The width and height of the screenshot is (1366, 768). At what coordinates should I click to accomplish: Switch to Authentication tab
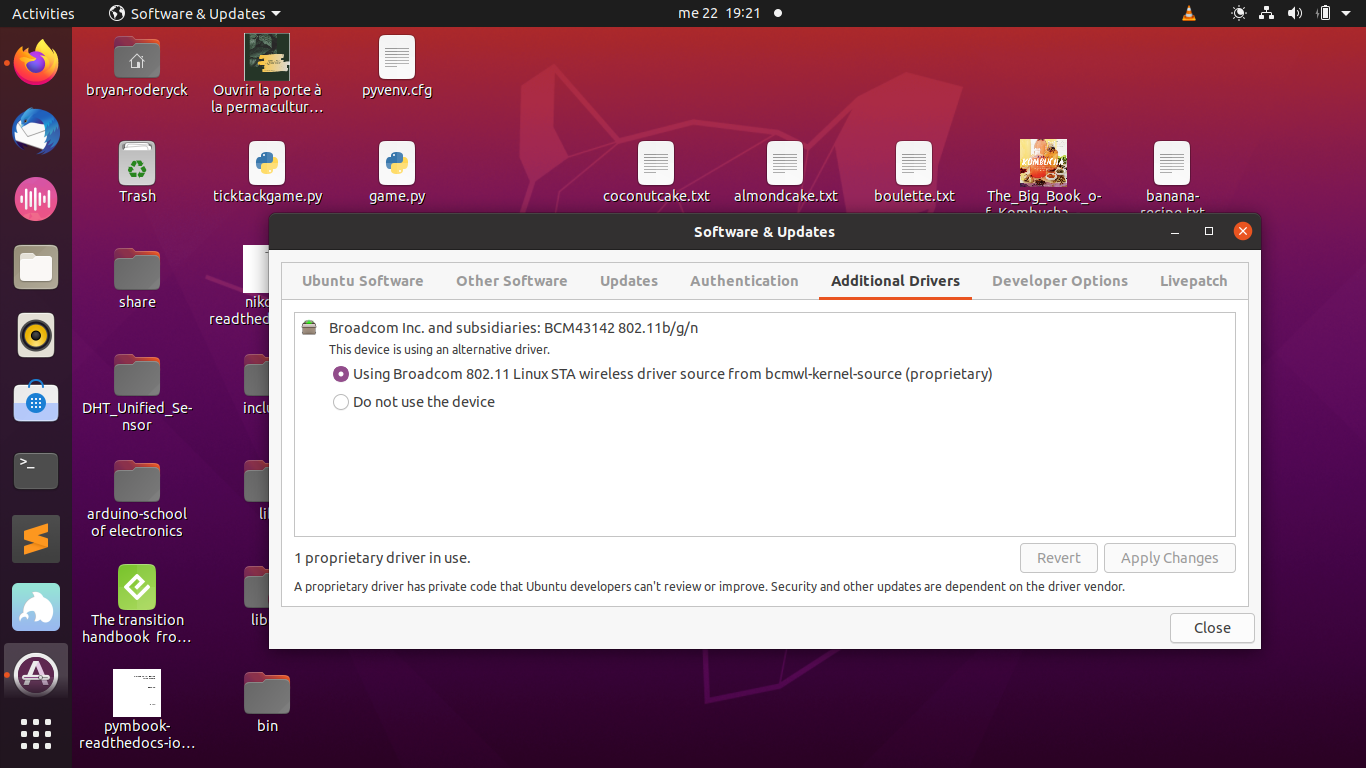744,281
